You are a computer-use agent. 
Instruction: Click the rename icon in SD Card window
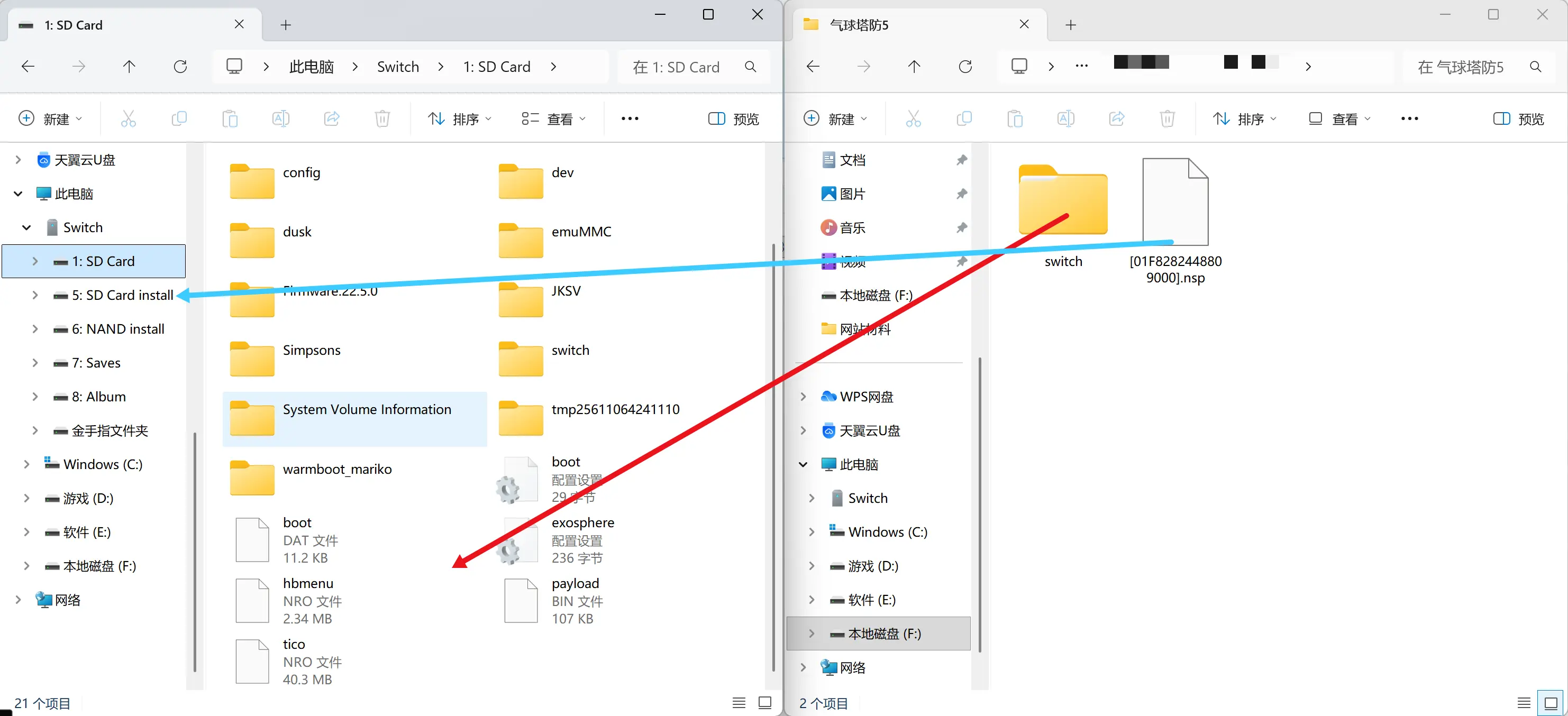280,118
